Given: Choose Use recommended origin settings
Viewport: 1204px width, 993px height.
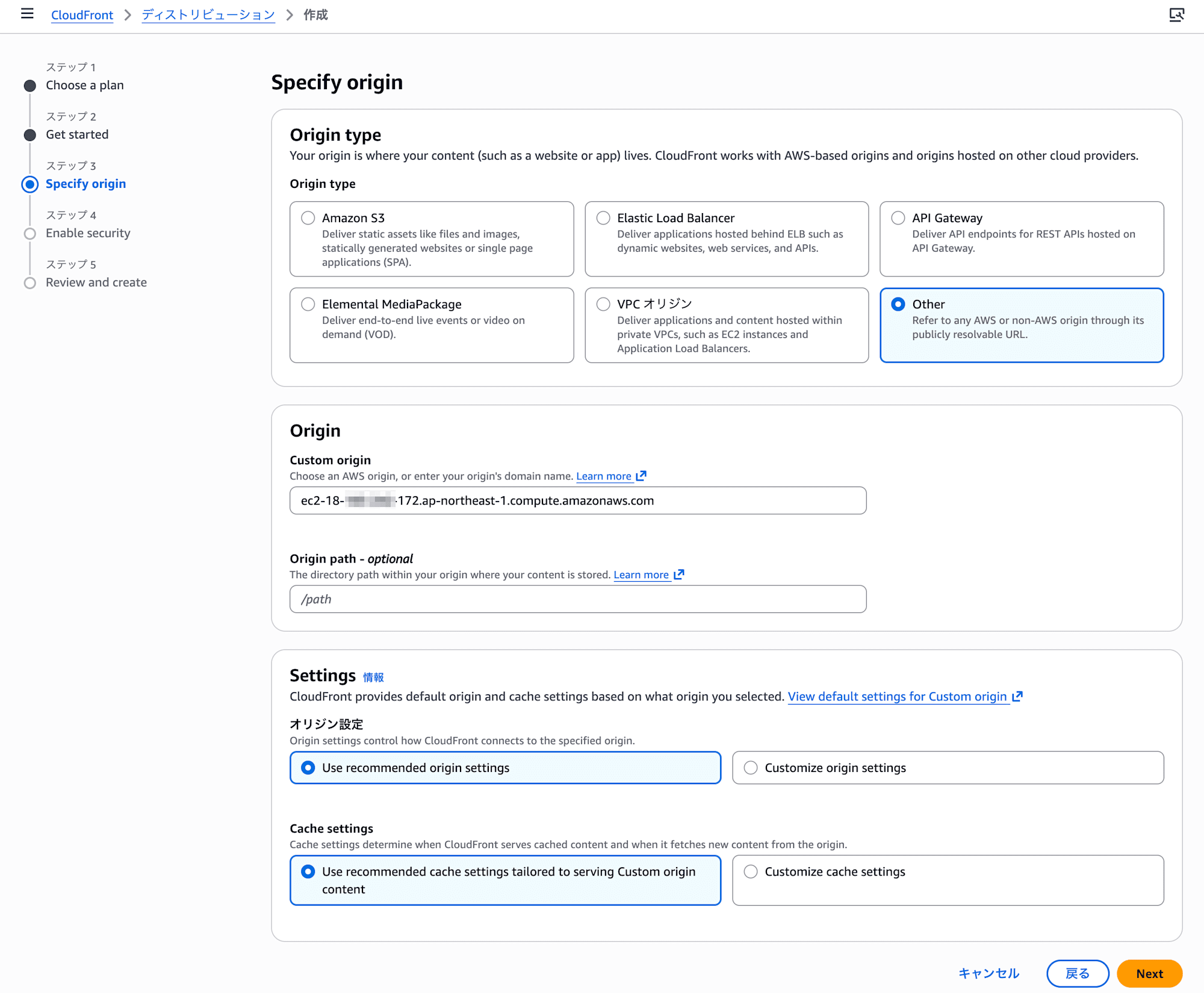Looking at the screenshot, I should tap(506, 768).
